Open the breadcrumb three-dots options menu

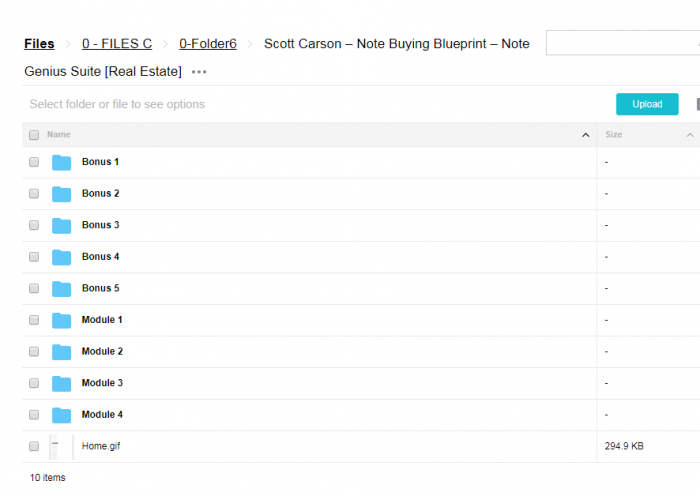point(199,72)
